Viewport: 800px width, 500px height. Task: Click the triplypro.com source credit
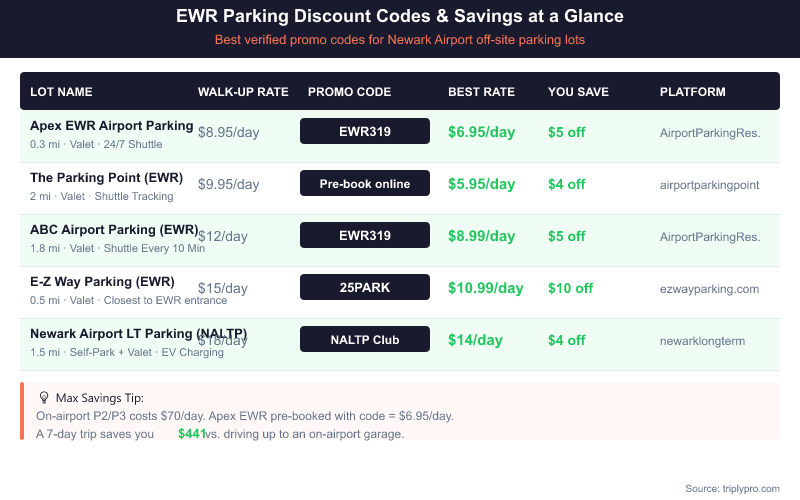tap(732, 488)
